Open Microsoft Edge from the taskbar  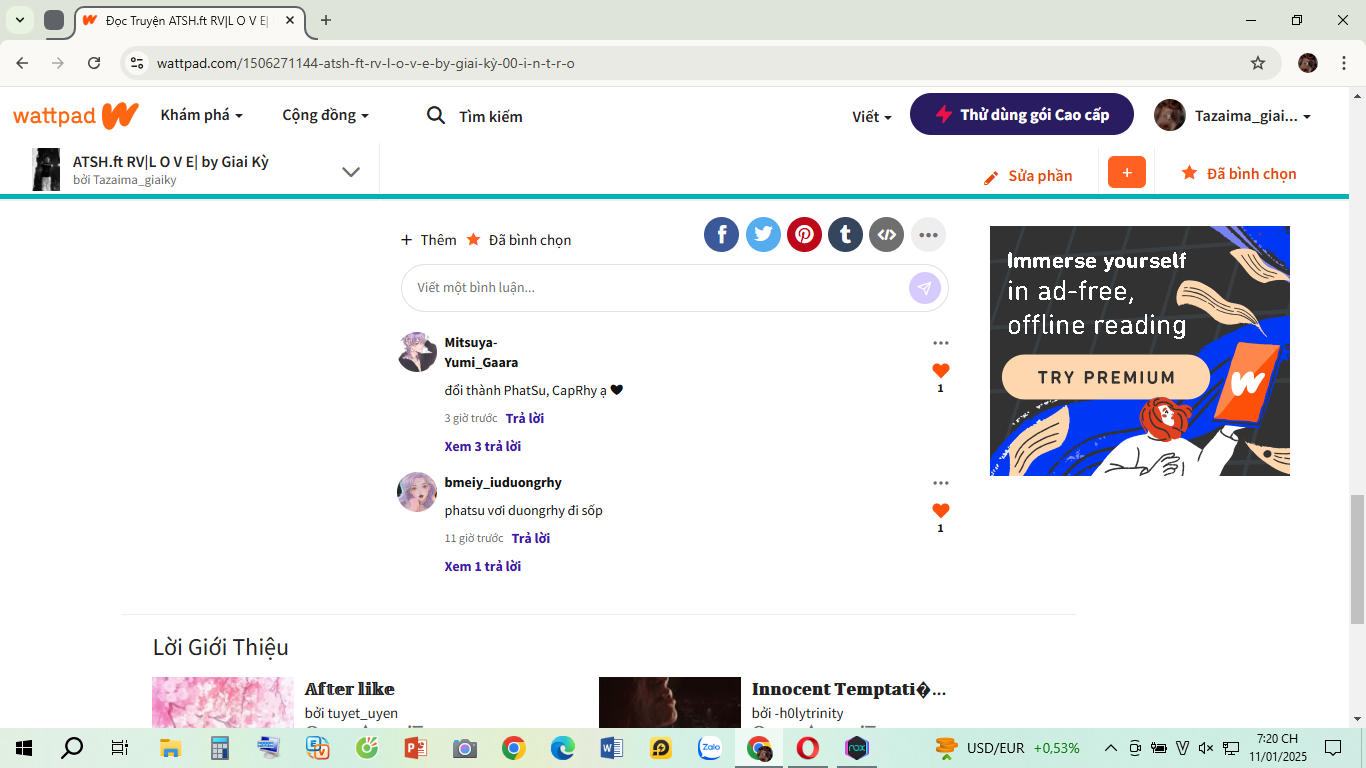coord(563,748)
